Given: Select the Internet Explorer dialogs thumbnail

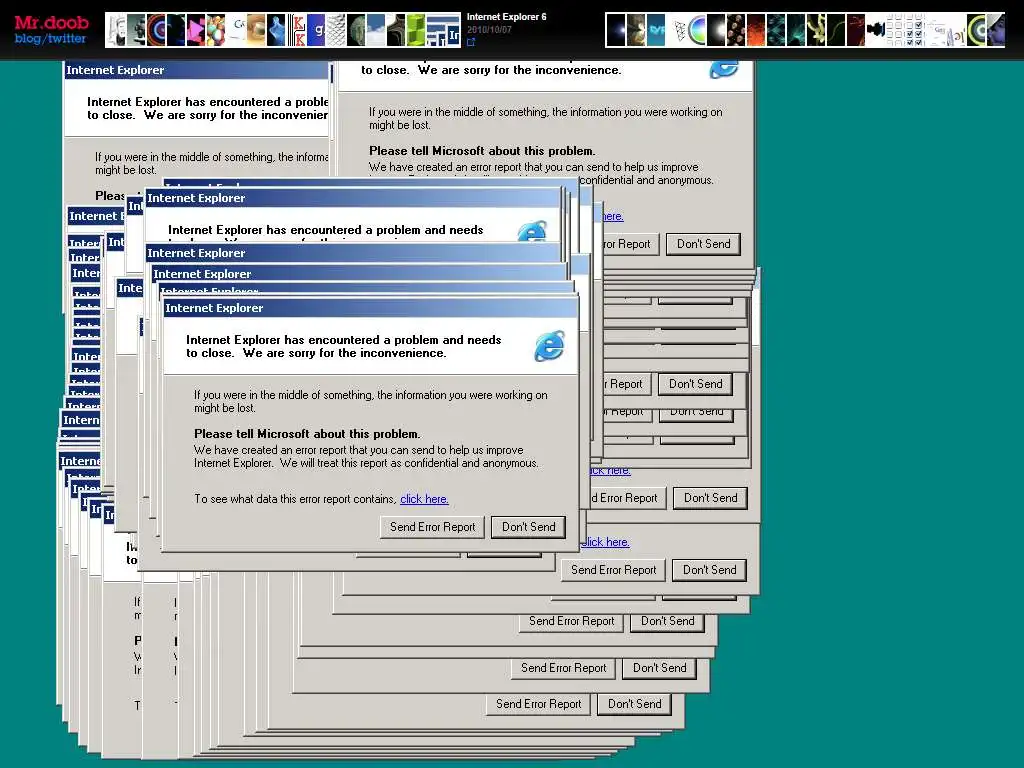Looking at the screenshot, I should click(444, 30).
